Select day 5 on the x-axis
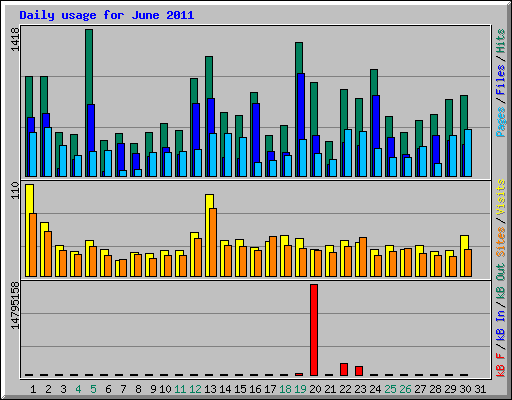 point(93,389)
